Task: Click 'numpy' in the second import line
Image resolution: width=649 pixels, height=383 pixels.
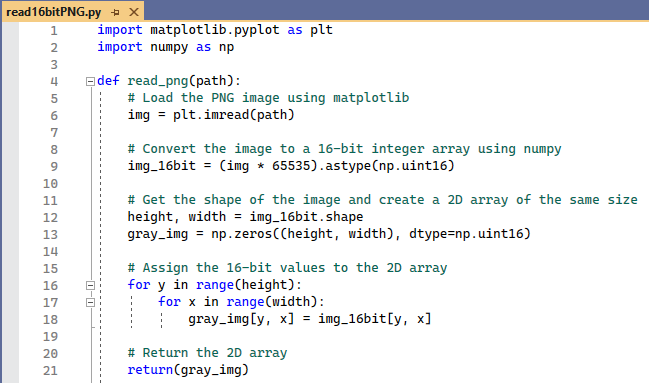Action: (x=169, y=47)
